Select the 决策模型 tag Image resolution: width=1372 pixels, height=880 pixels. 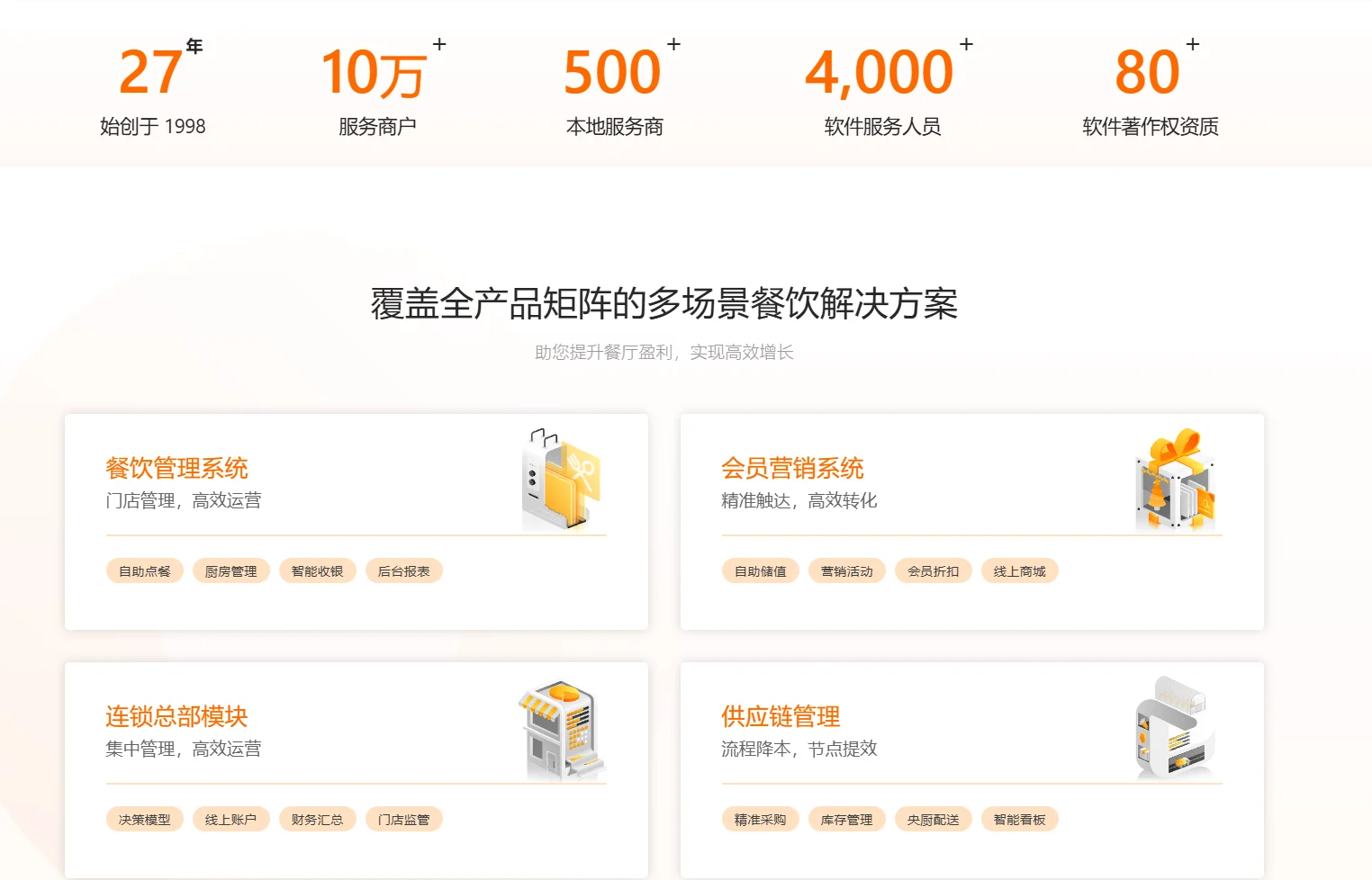point(145,820)
